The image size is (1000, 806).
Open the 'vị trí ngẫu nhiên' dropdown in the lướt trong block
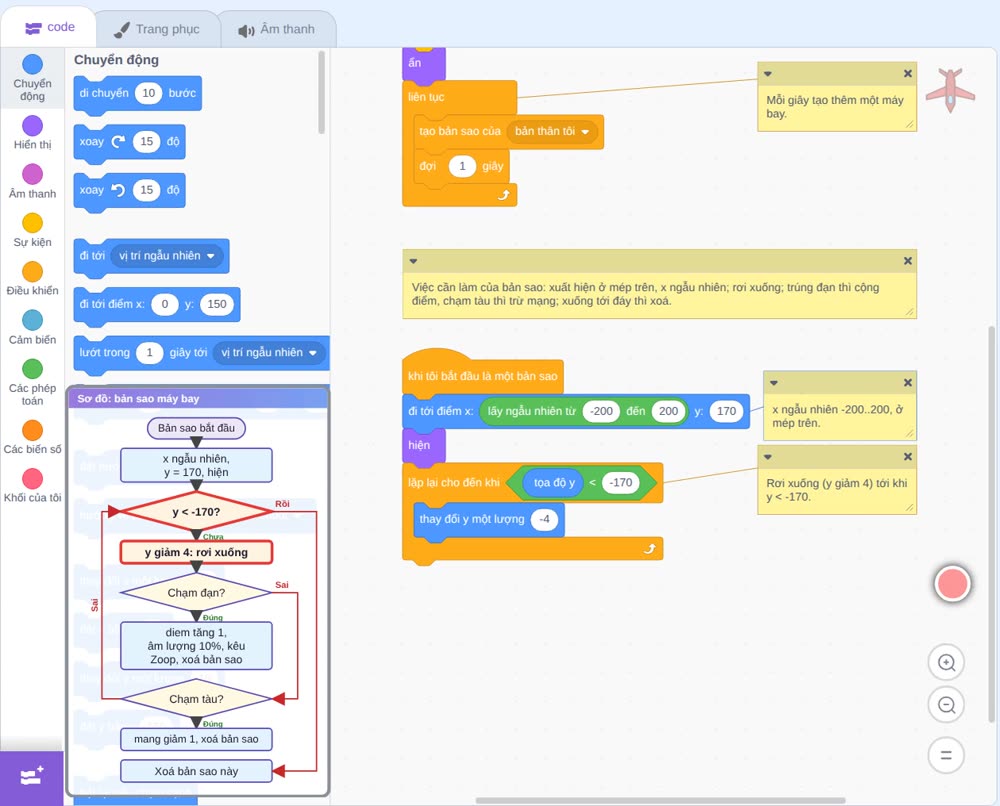268,353
